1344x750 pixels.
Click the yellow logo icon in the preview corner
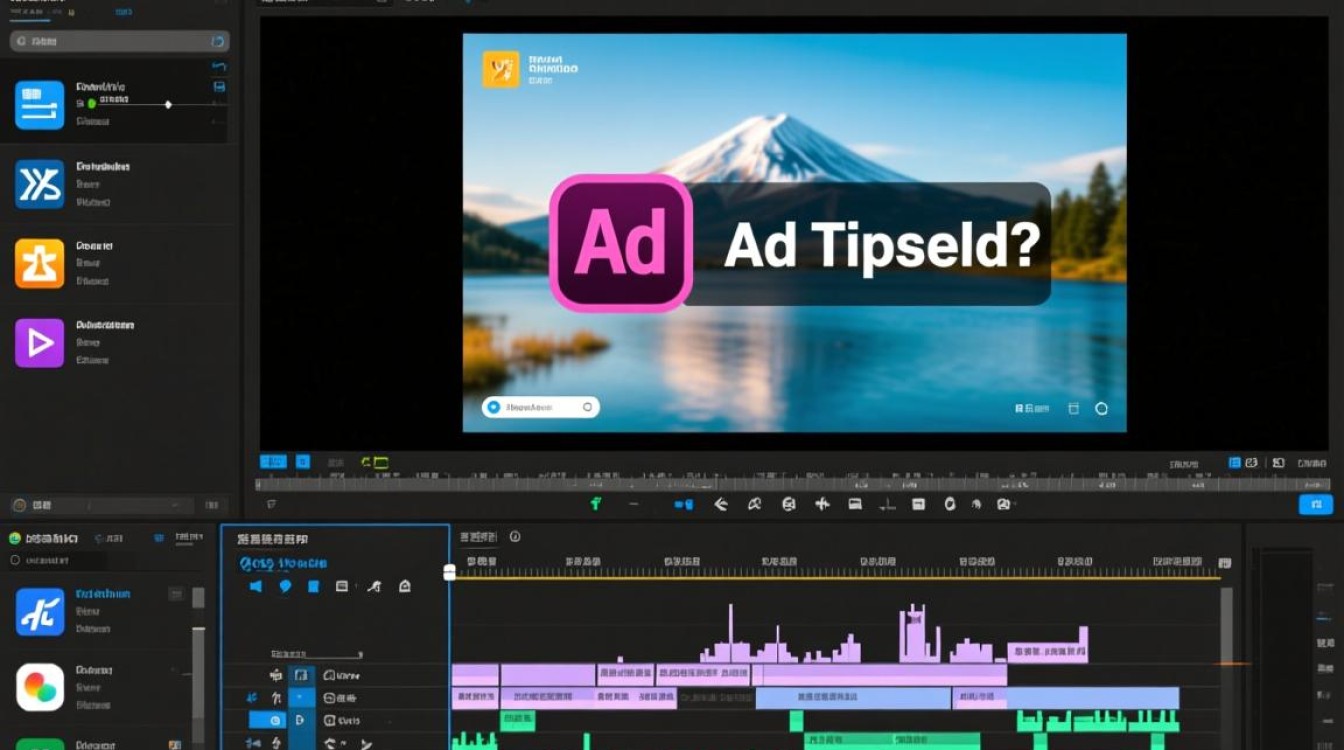[501, 69]
